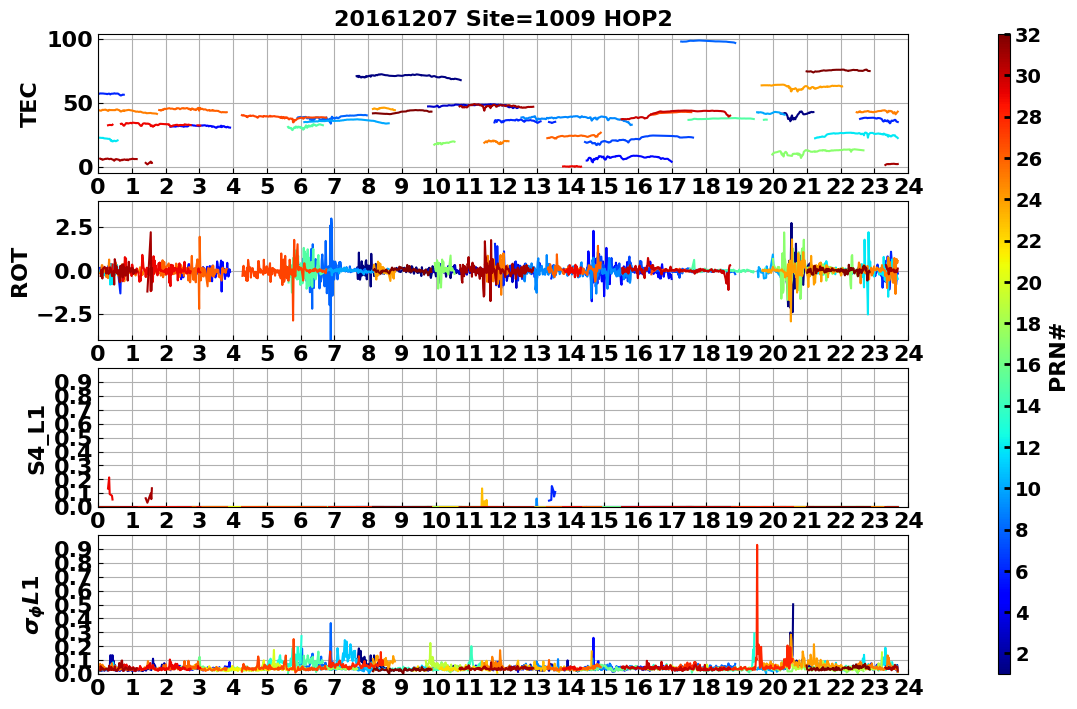Click the dark navy TEC trace near 70
Screen dimensions: 1077x709
click(409, 76)
